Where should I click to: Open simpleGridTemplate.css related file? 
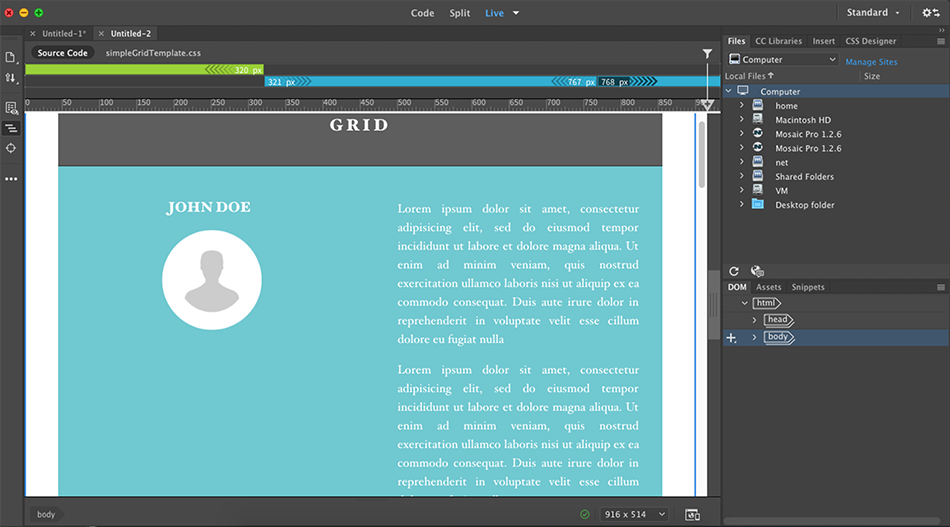(153, 53)
